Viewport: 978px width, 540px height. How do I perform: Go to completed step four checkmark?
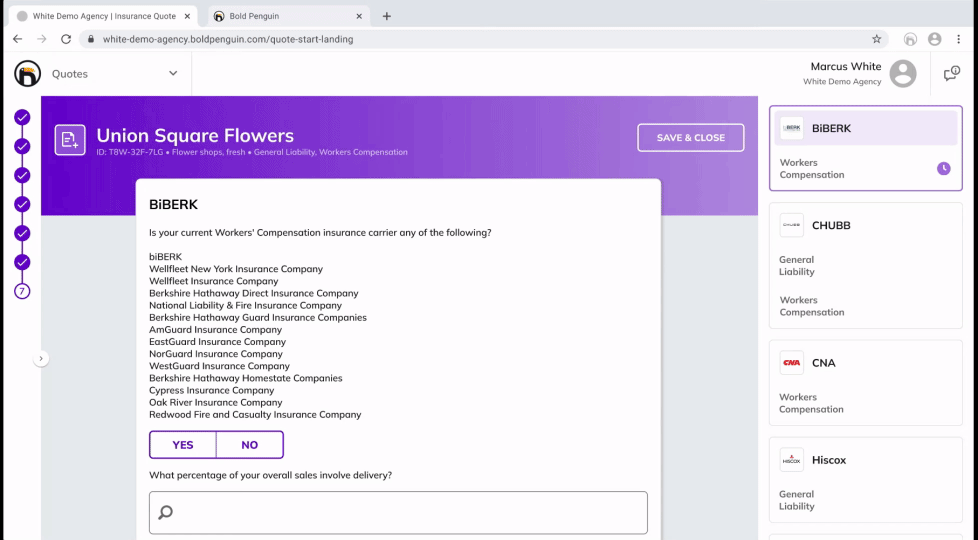click(22, 205)
